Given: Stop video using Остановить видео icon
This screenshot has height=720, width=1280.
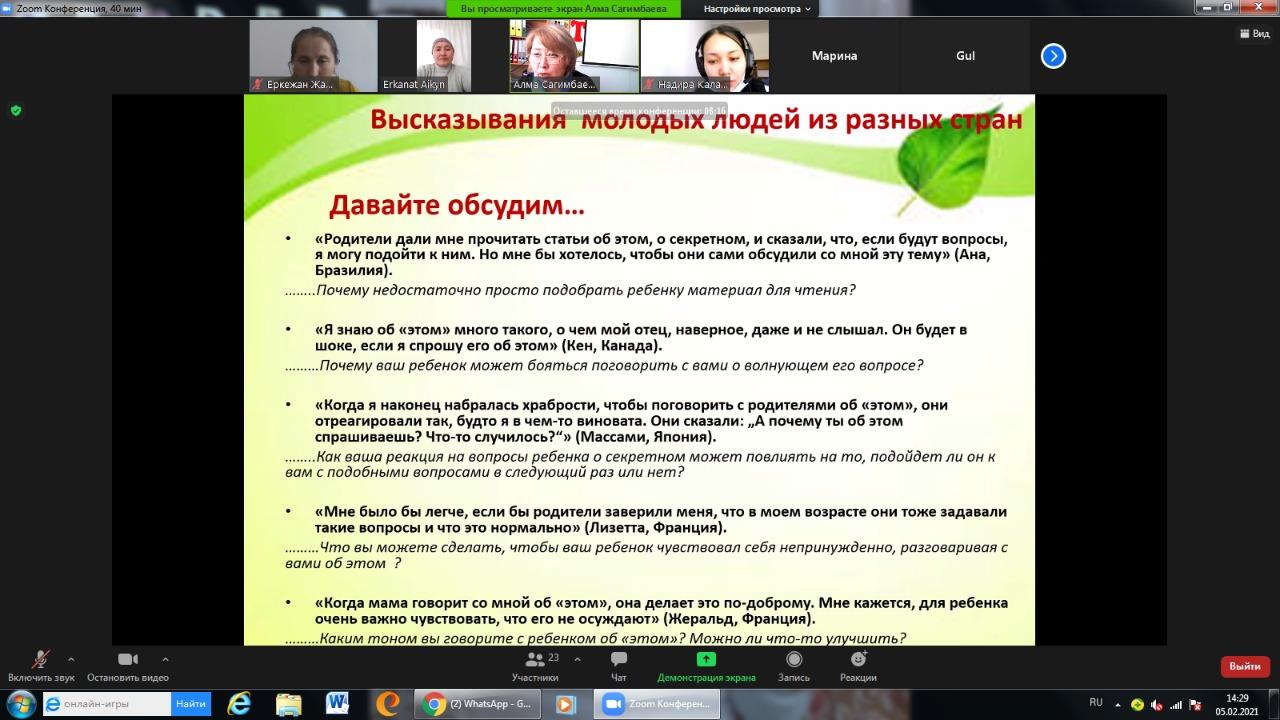Looking at the screenshot, I should pyautogui.click(x=128, y=660).
